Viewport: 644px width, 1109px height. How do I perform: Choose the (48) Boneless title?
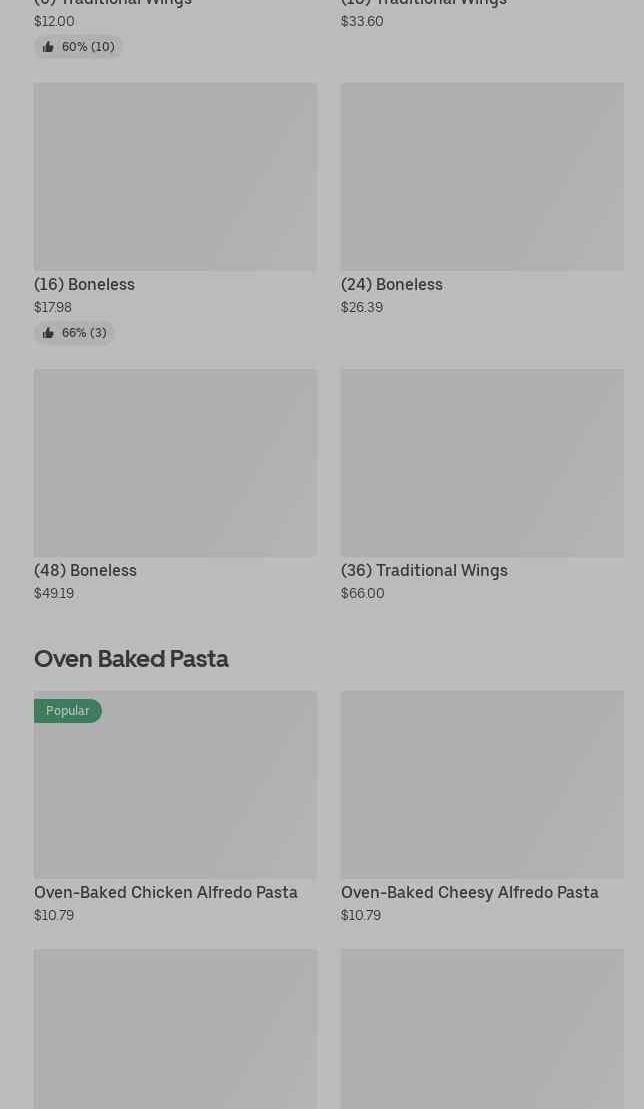pyautogui.click(x=85, y=571)
